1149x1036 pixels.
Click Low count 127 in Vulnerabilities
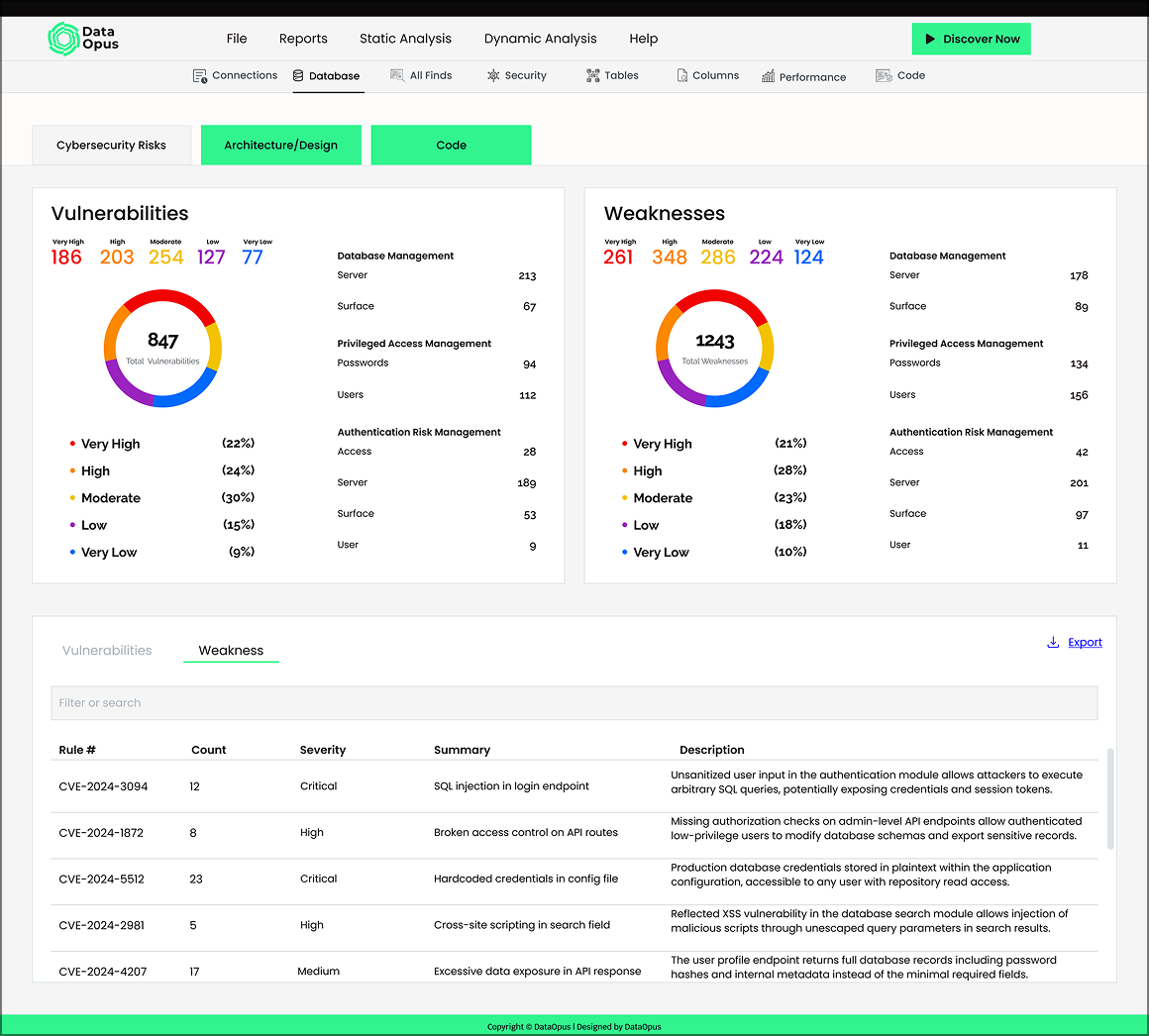click(211, 258)
